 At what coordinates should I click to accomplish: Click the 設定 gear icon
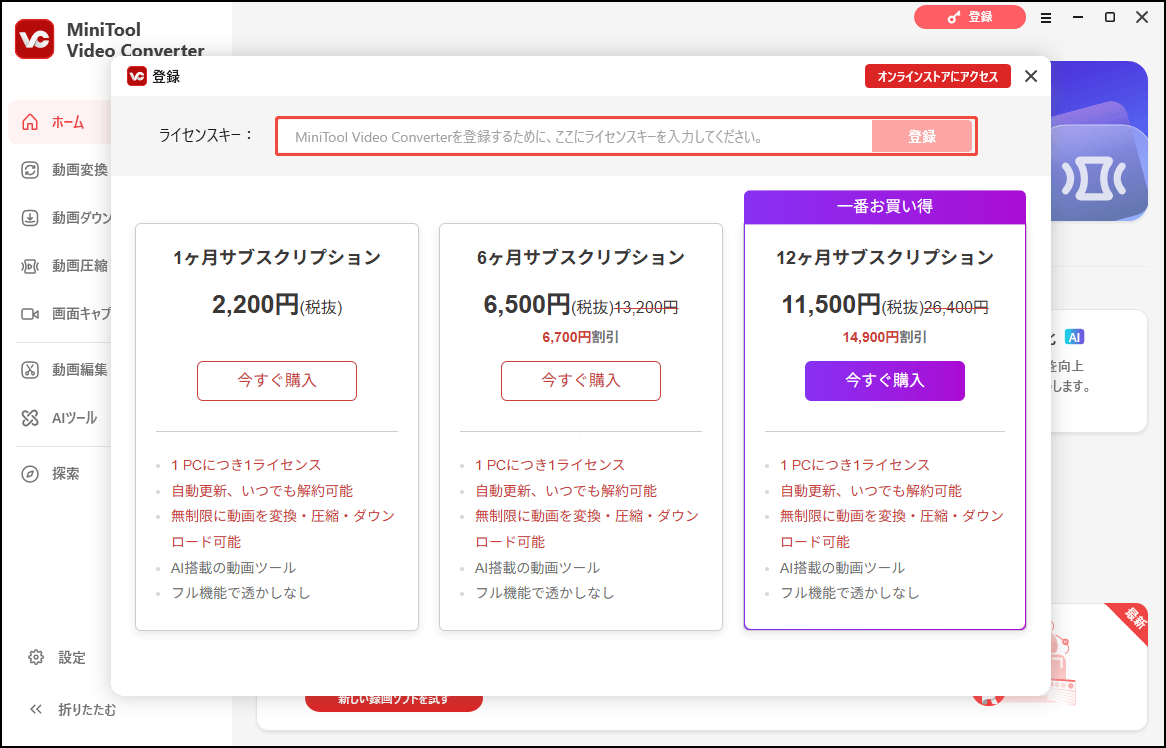[36, 657]
